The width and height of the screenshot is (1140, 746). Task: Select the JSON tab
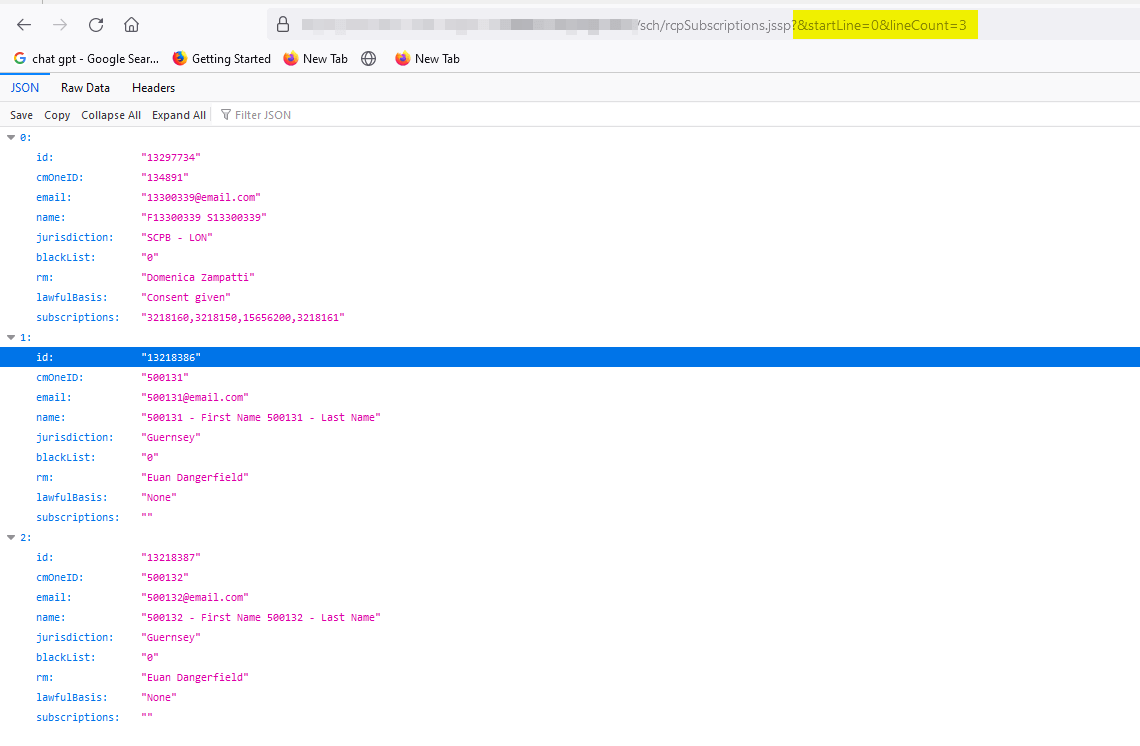pyautogui.click(x=24, y=87)
